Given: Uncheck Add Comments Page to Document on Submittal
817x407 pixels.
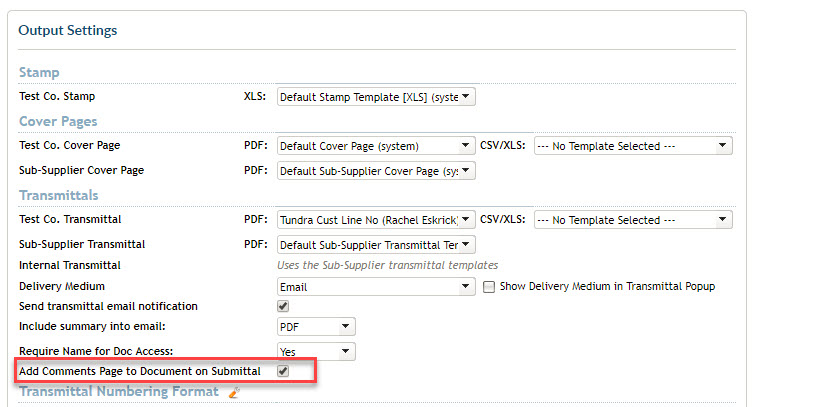Looking at the screenshot, I should [x=283, y=371].
